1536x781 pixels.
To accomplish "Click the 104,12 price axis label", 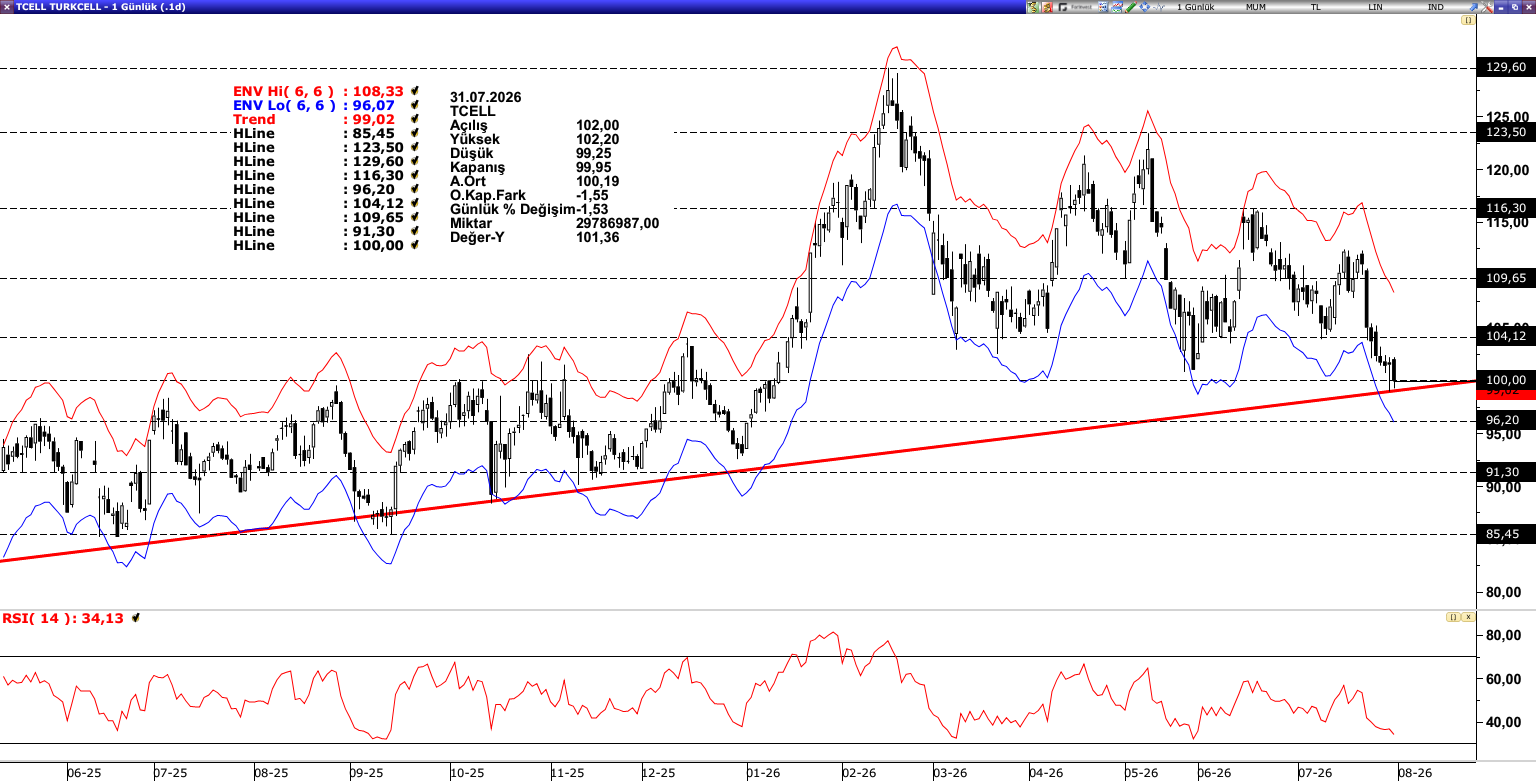I will coord(1506,336).
